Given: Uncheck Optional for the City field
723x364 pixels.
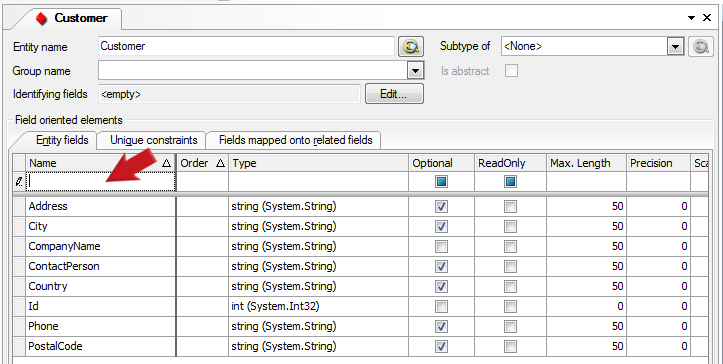Looking at the screenshot, I should [x=441, y=227].
